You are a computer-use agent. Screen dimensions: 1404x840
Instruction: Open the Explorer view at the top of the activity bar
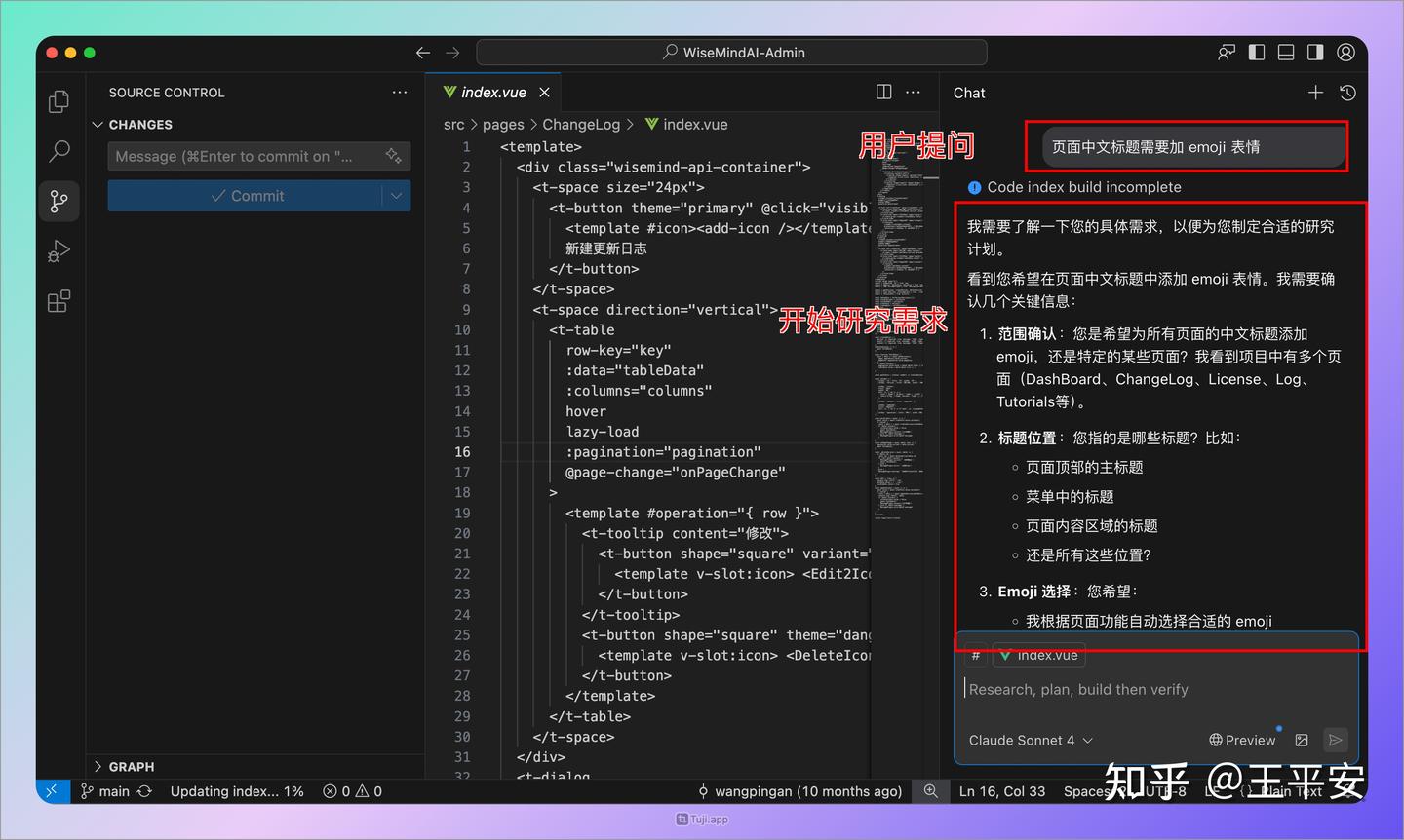(58, 100)
